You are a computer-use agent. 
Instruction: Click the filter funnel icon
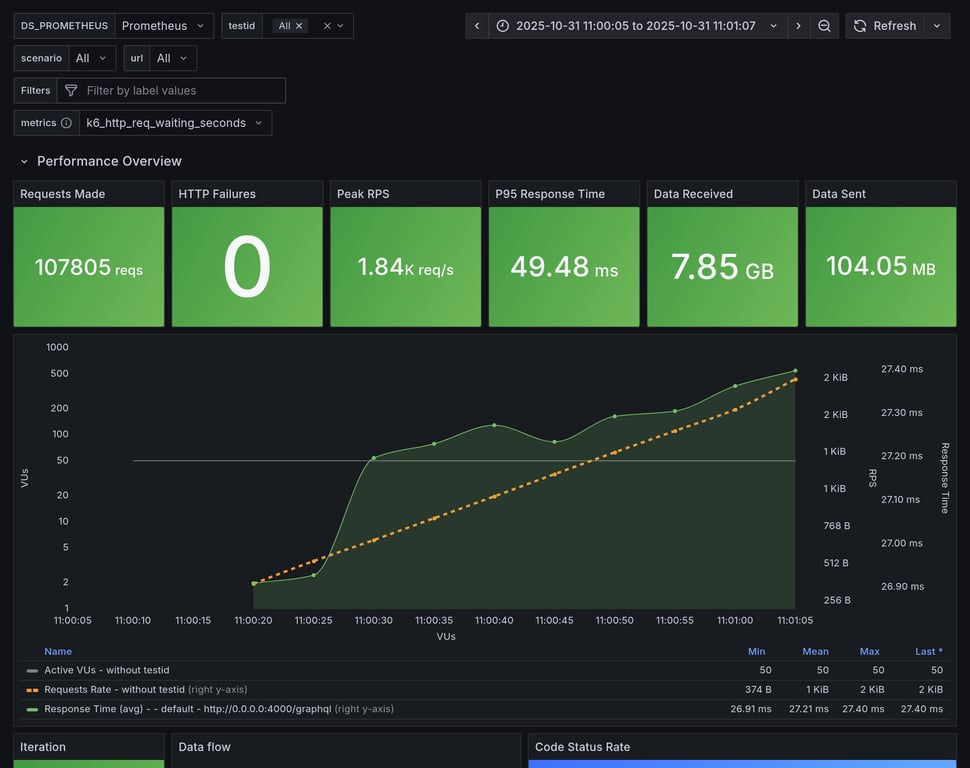coord(71,91)
